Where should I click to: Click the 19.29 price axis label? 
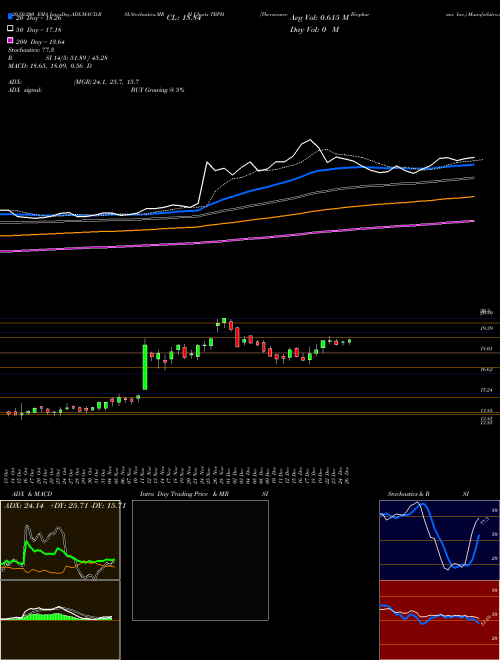coord(487,328)
